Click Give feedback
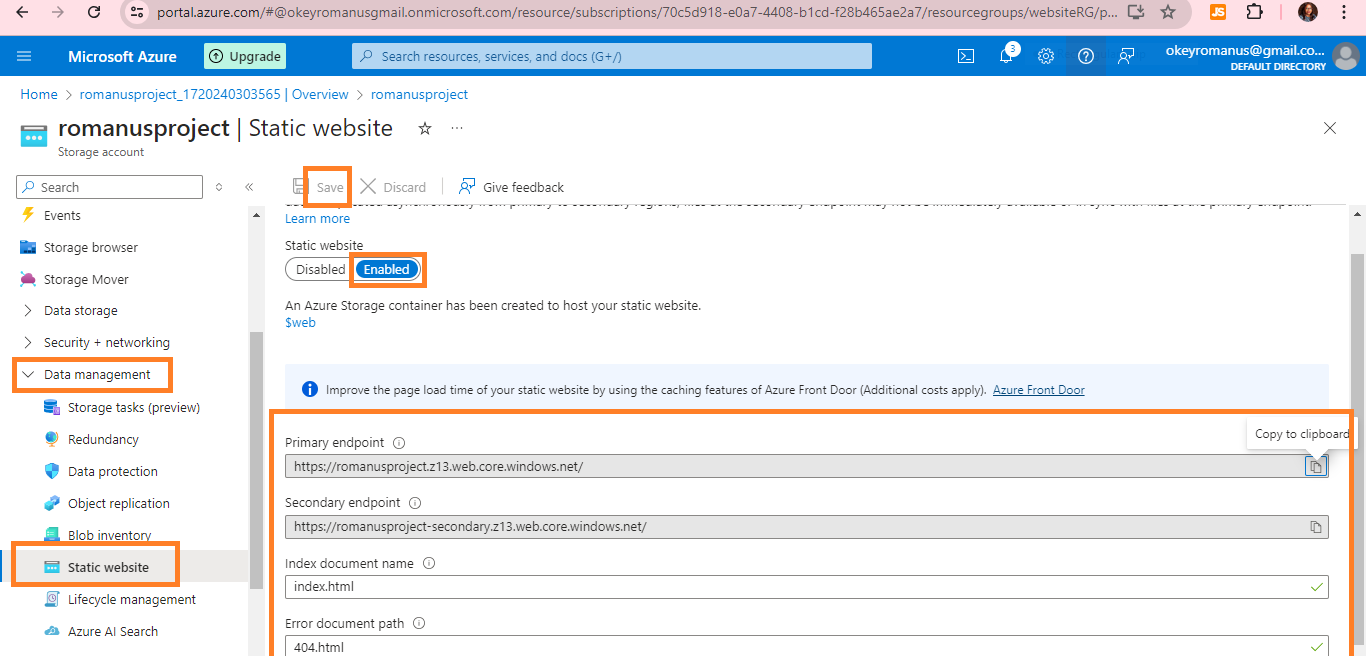This screenshot has height=656, width=1366. point(511,187)
